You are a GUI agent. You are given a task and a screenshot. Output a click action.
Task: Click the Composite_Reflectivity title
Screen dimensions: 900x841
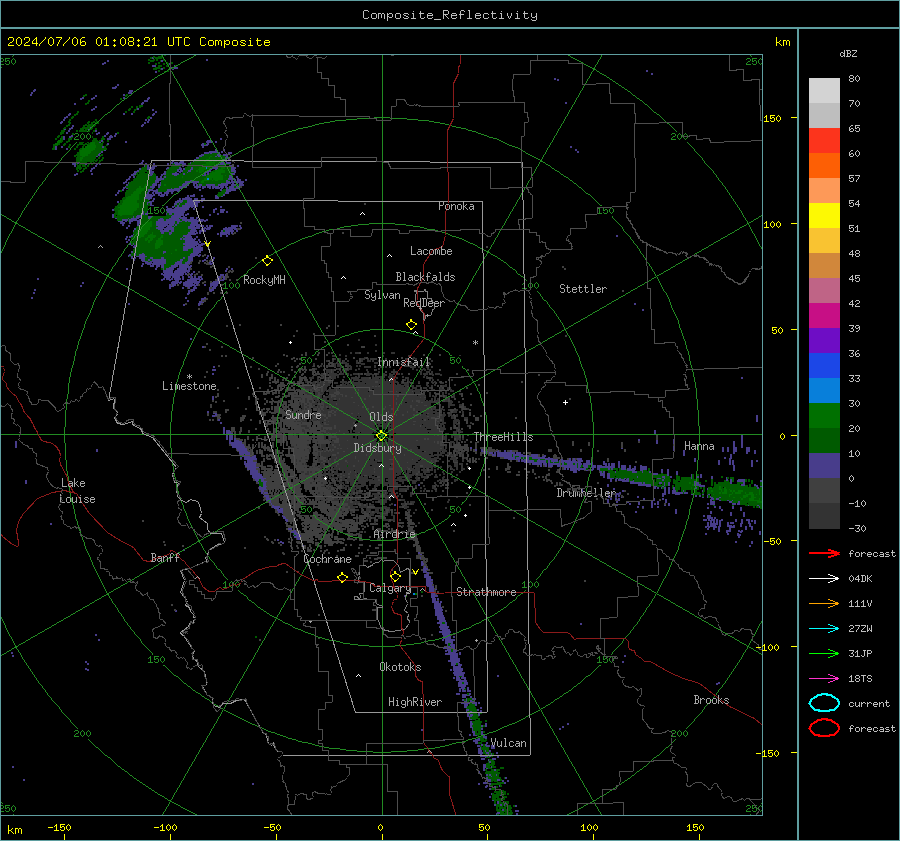[x=450, y=15]
